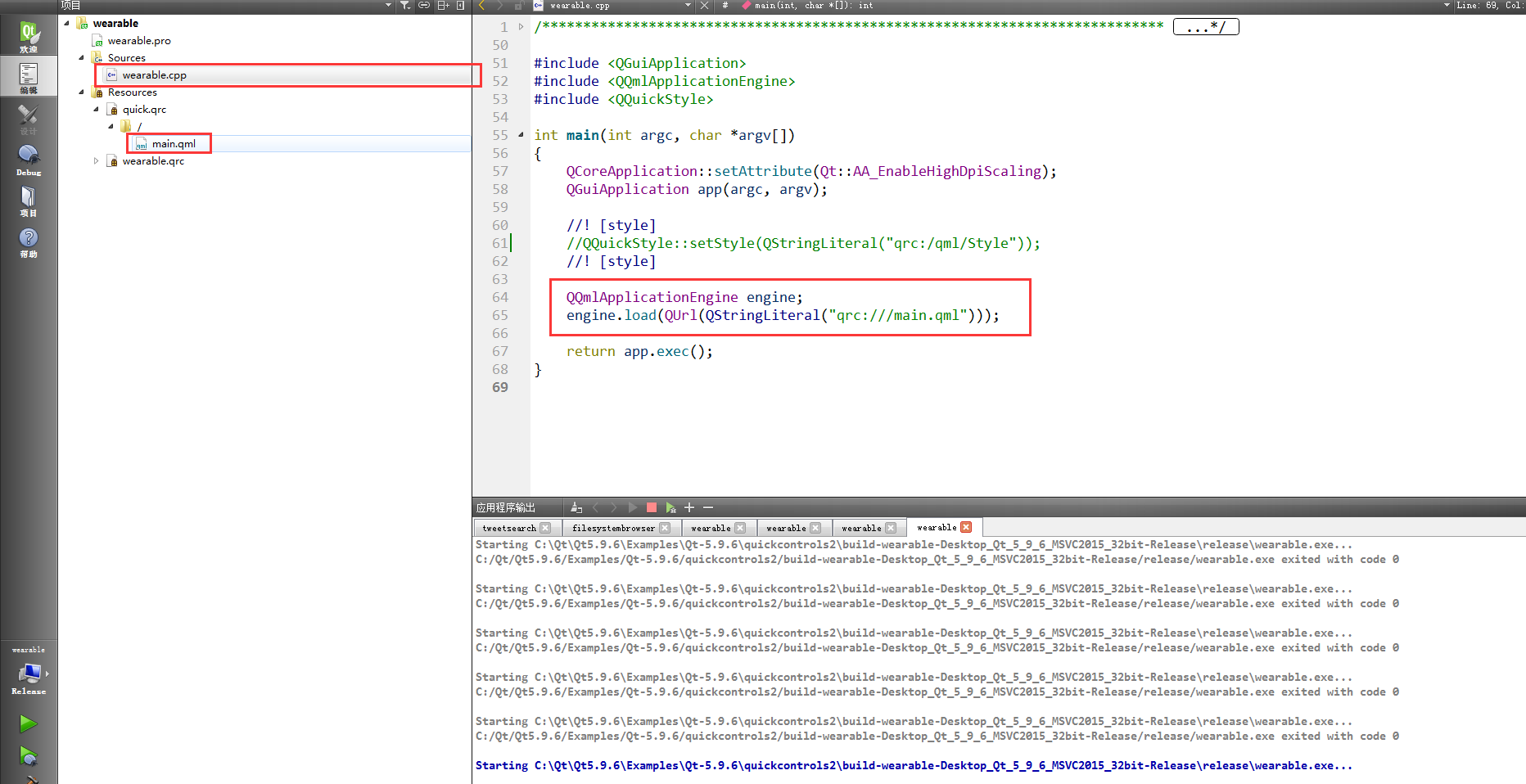This screenshot has width=1526, height=784.
Task: Switch to the Edit mode
Action: point(29,77)
